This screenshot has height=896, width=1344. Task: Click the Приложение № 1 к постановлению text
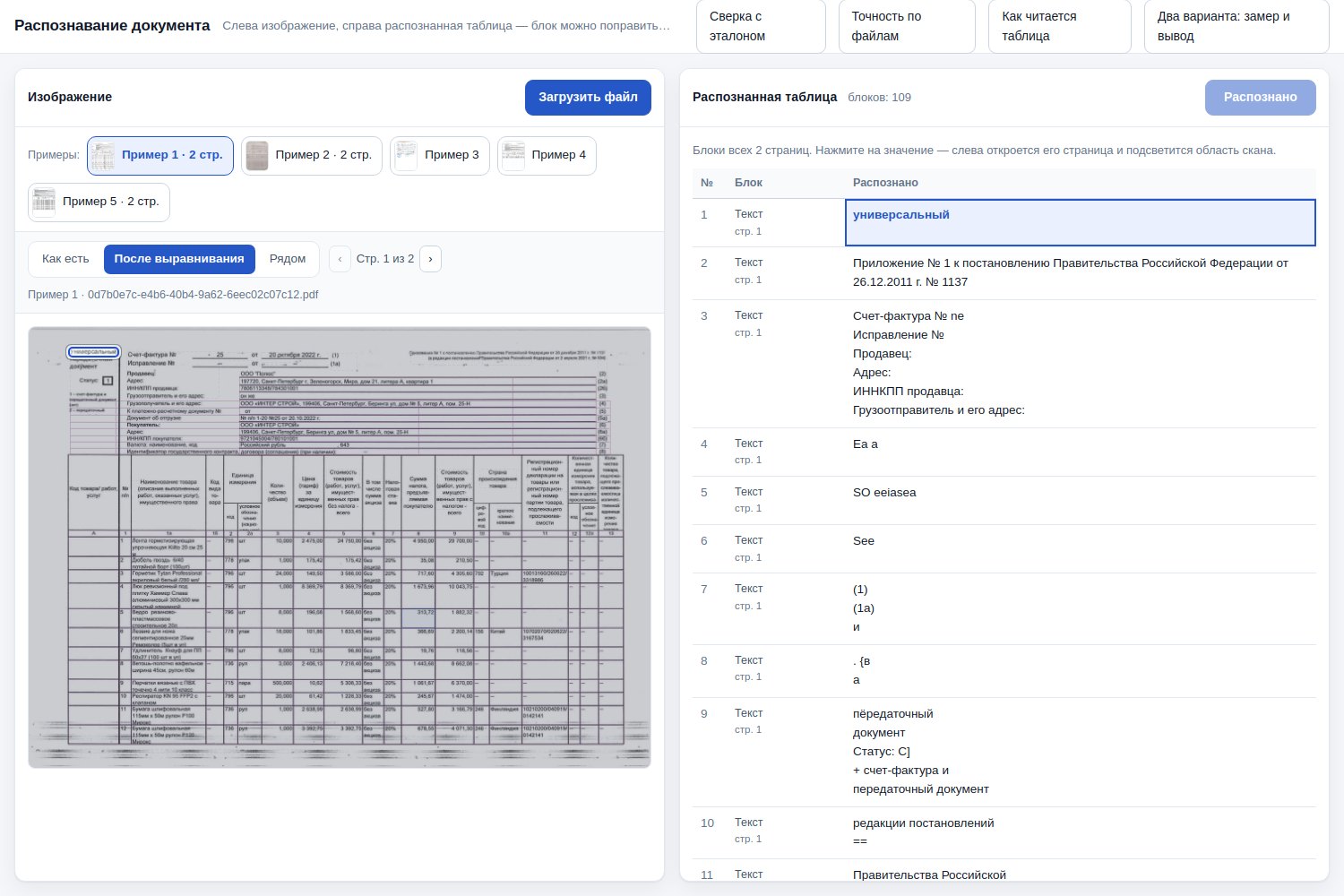tap(1081, 272)
